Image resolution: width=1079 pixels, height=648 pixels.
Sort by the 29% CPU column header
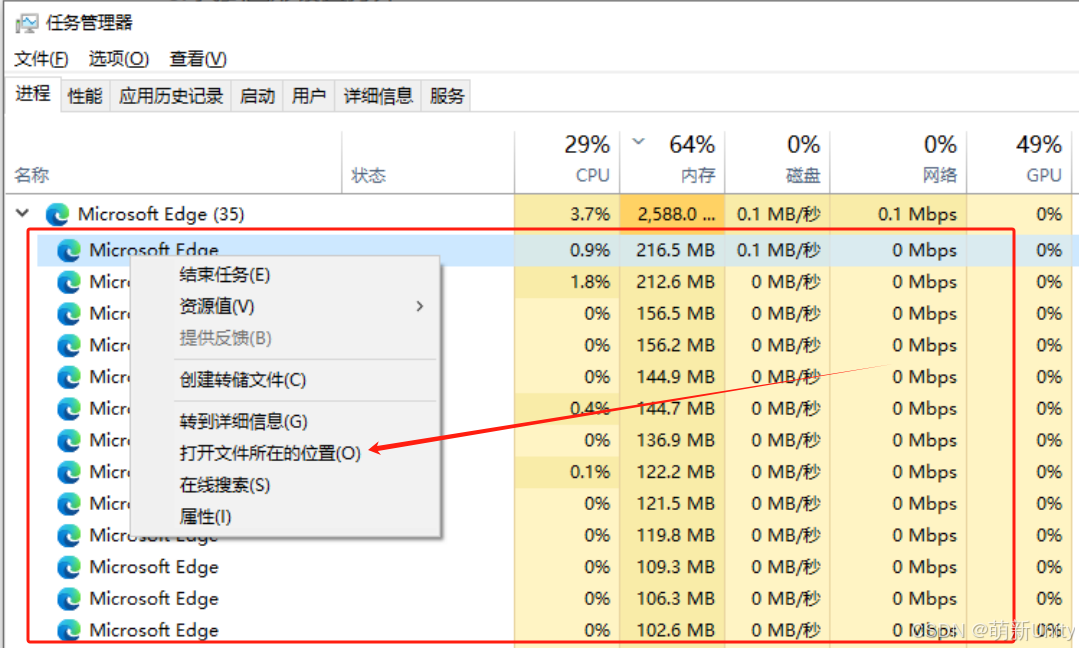567,162
